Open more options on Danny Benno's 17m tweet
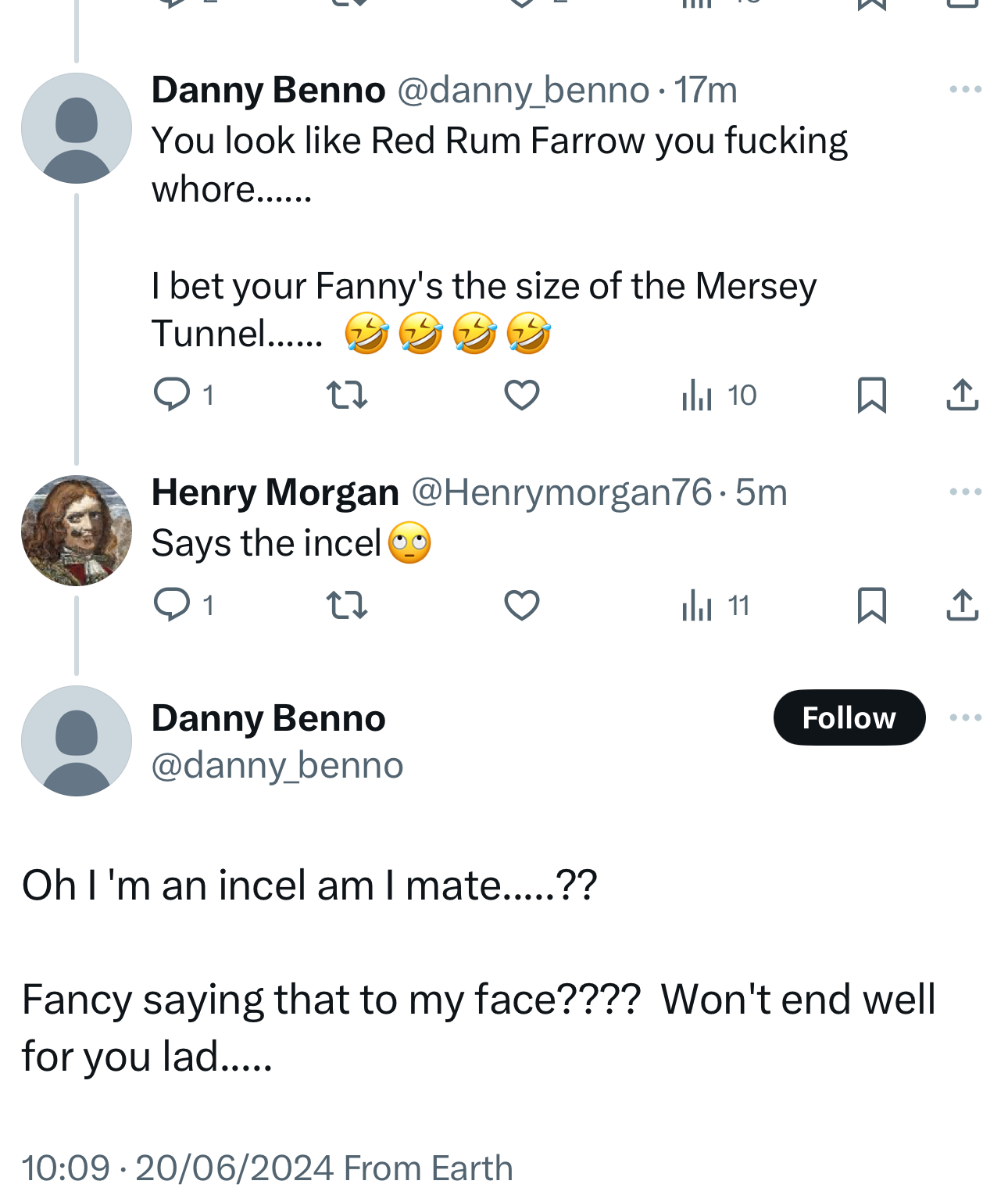The height and width of the screenshot is (1195, 1008). [x=965, y=89]
